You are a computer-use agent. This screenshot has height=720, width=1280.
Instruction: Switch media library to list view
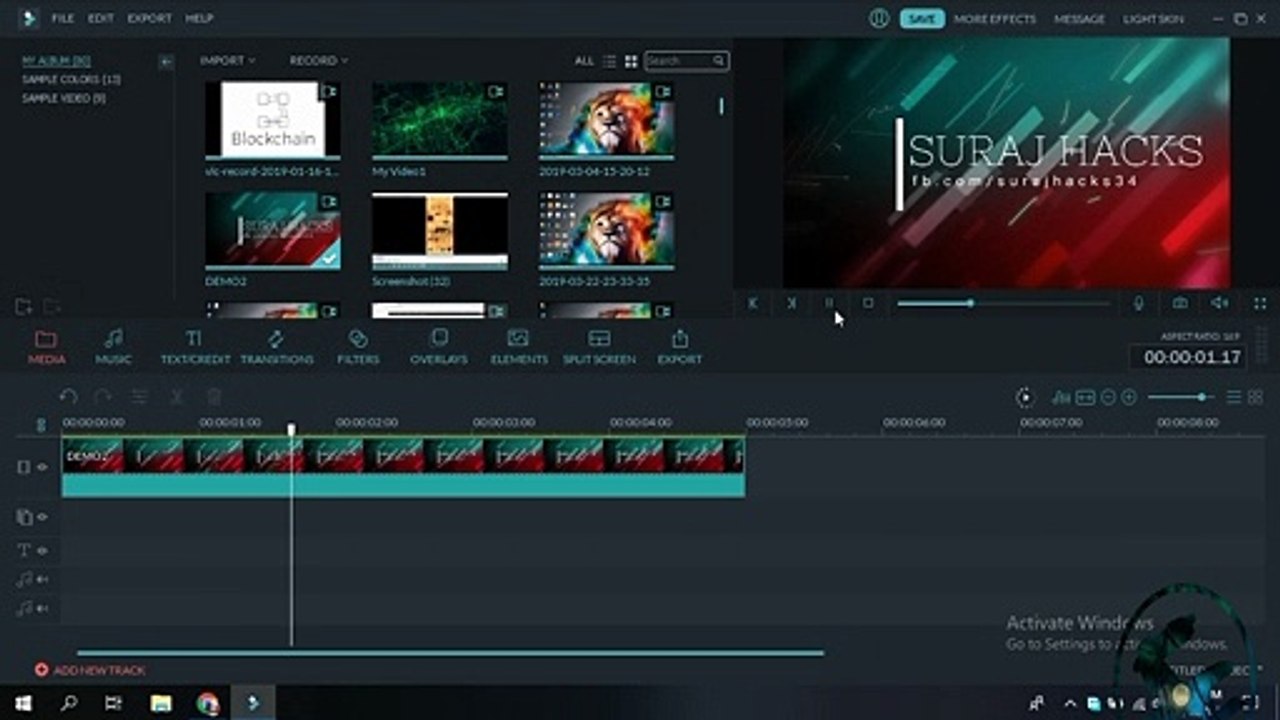pyautogui.click(x=609, y=61)
